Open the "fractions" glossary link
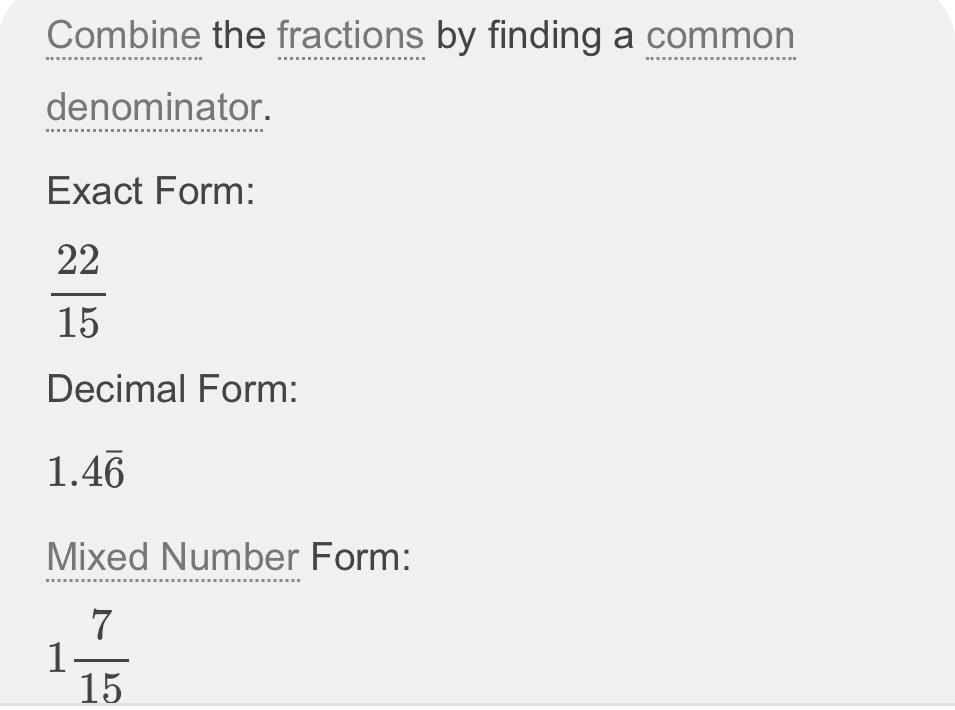Viewport: 955px width, 710px height. click(x=351, y=35)
